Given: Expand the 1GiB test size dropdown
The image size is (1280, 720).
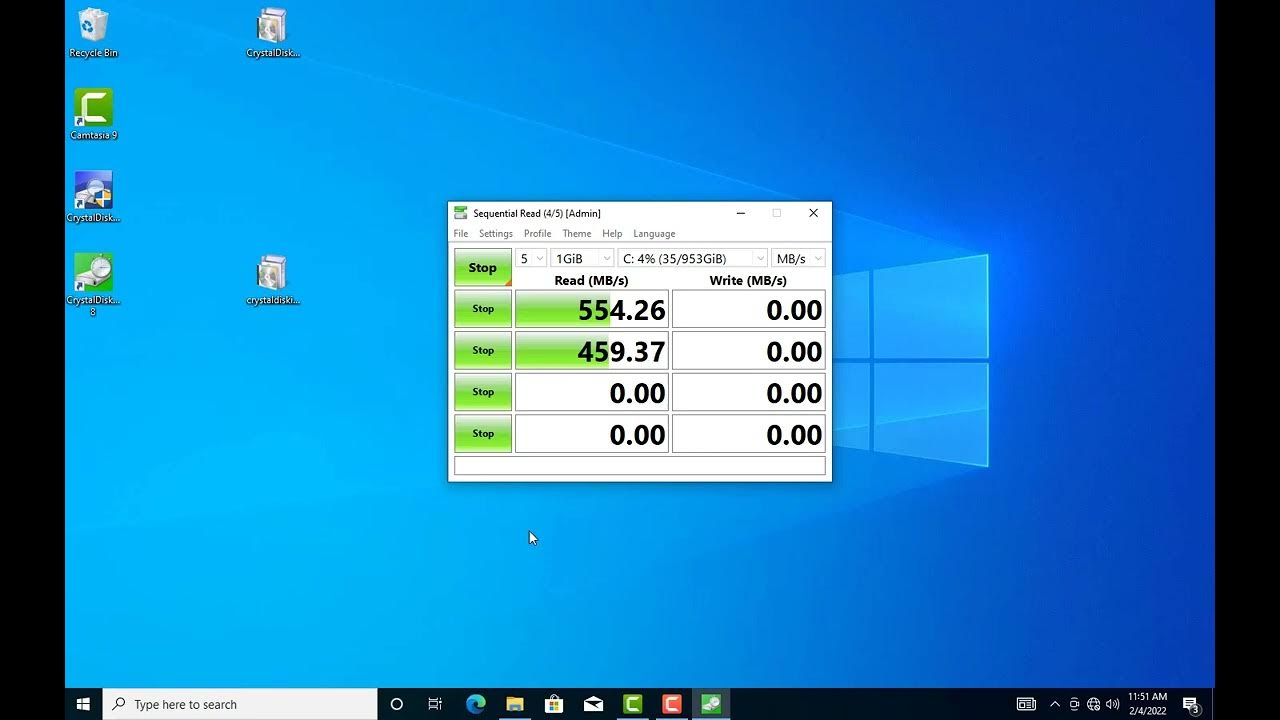Looking at the screenshot, I should point(582,258).
